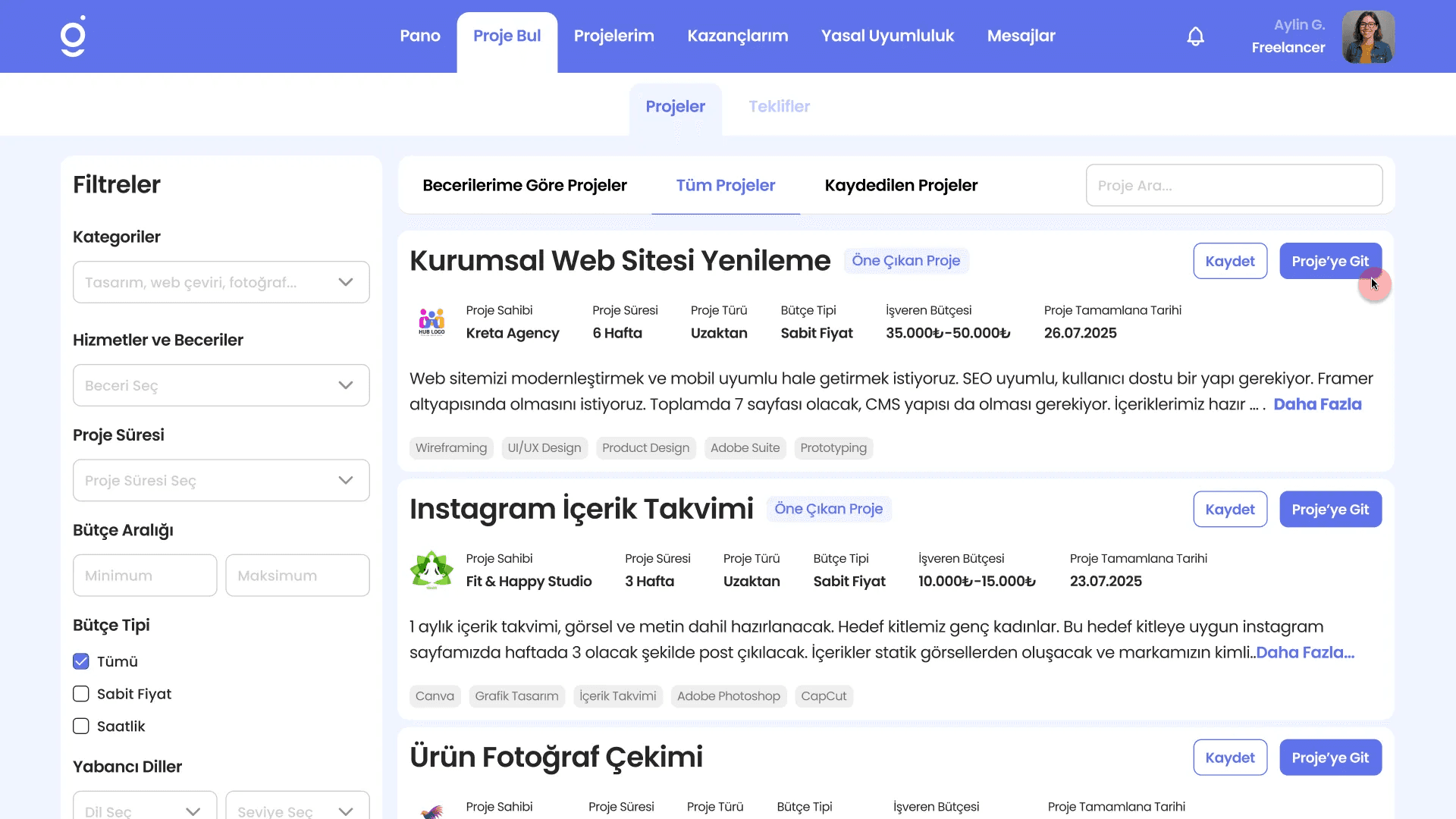Click the Fit & Happy Studio logo

[431, 570]
